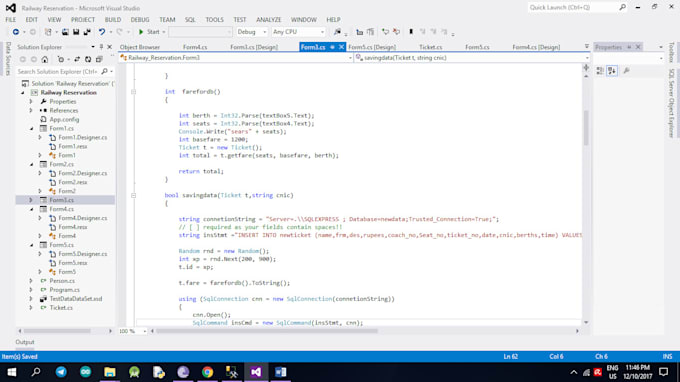Viewport: 680px width, 382px height.
Task: Open the TOOLS menu
Action: click(214, 20)
